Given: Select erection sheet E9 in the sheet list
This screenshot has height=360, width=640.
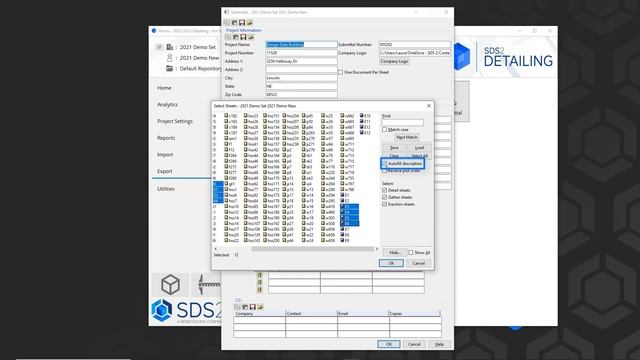Looking at the screenshot, I should [x=345, y=241].
